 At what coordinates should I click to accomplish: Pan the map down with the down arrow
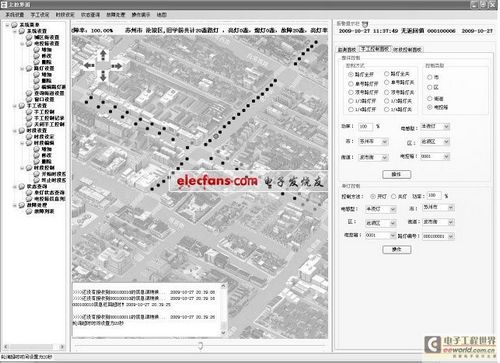[x=103, y=77]
